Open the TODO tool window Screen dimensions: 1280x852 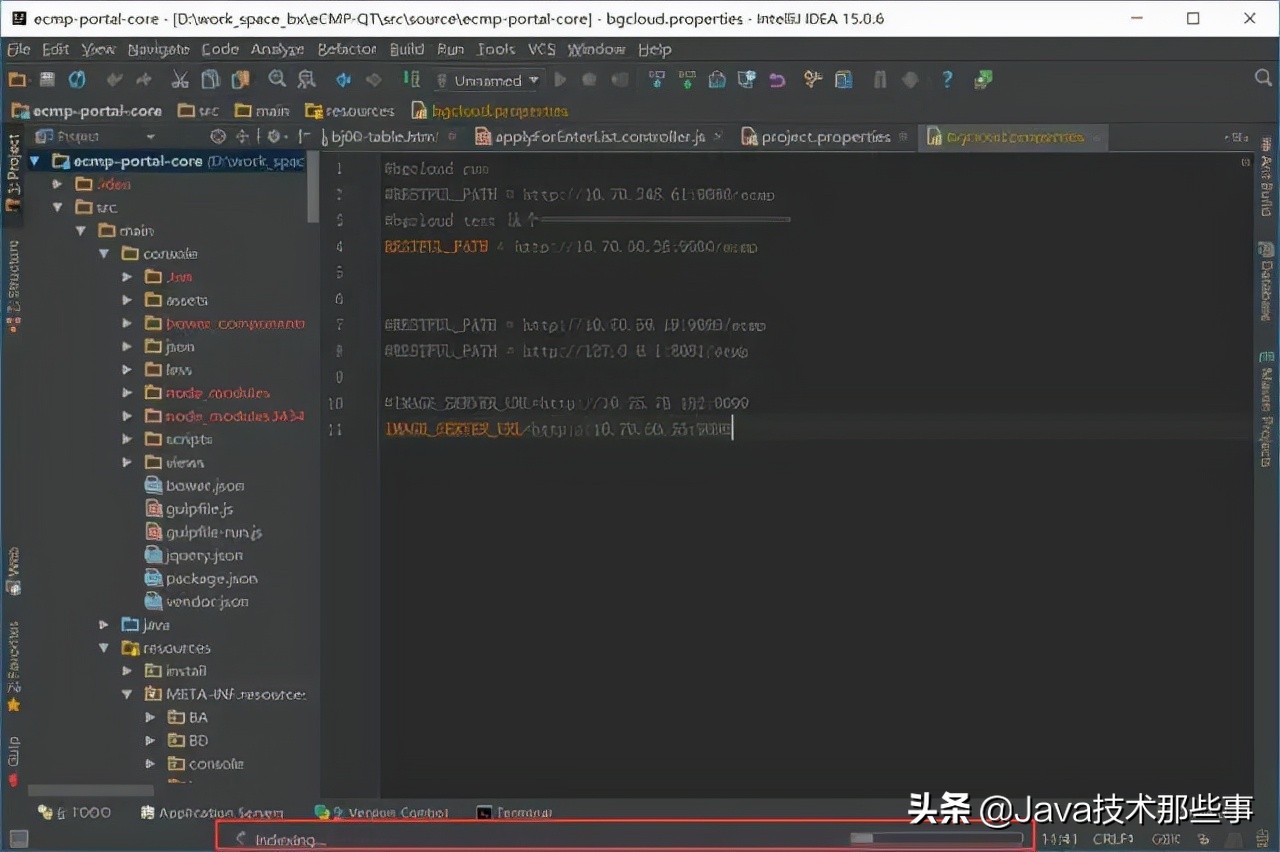coord(75,813)
